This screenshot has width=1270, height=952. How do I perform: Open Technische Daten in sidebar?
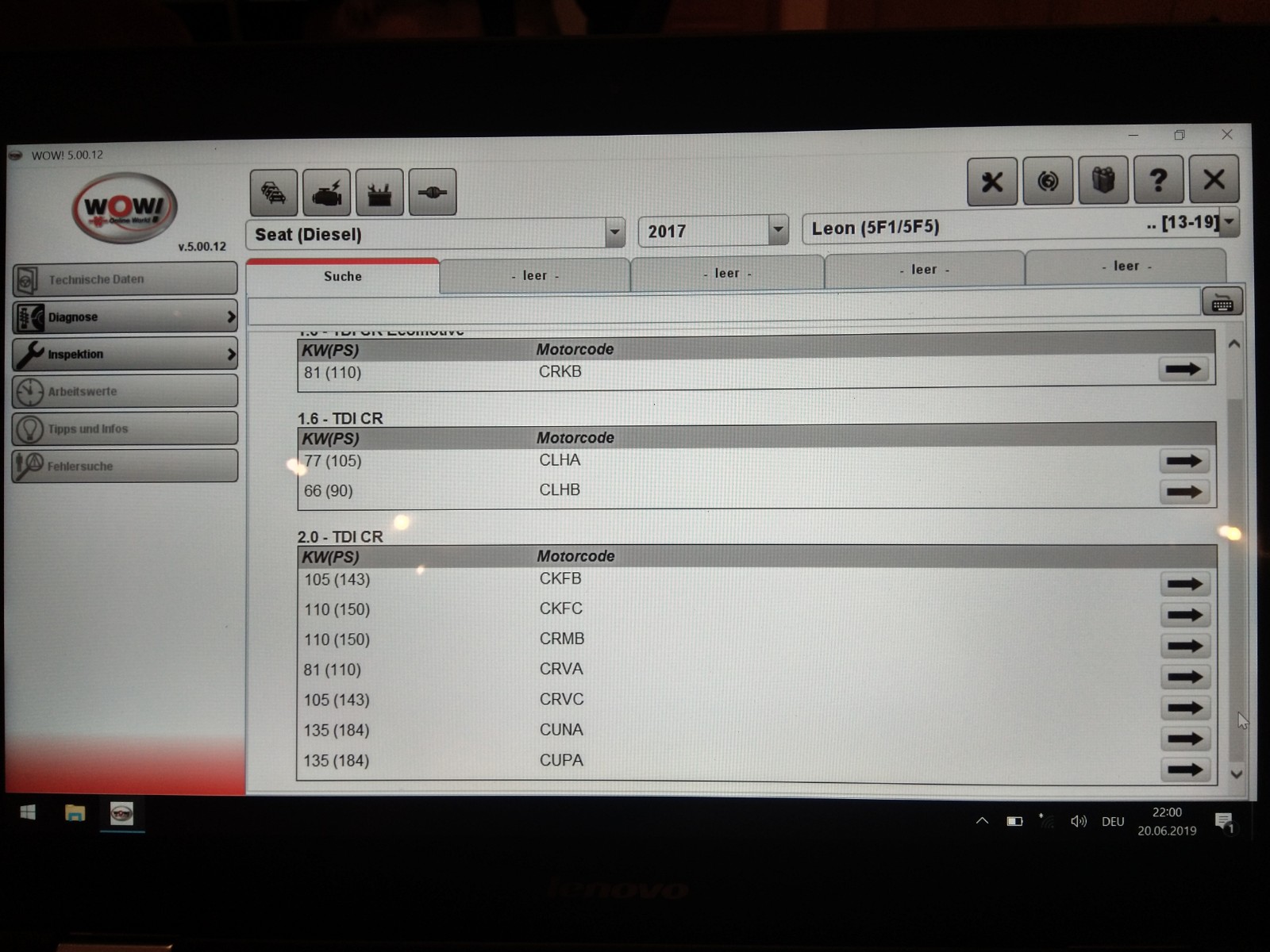125,279
